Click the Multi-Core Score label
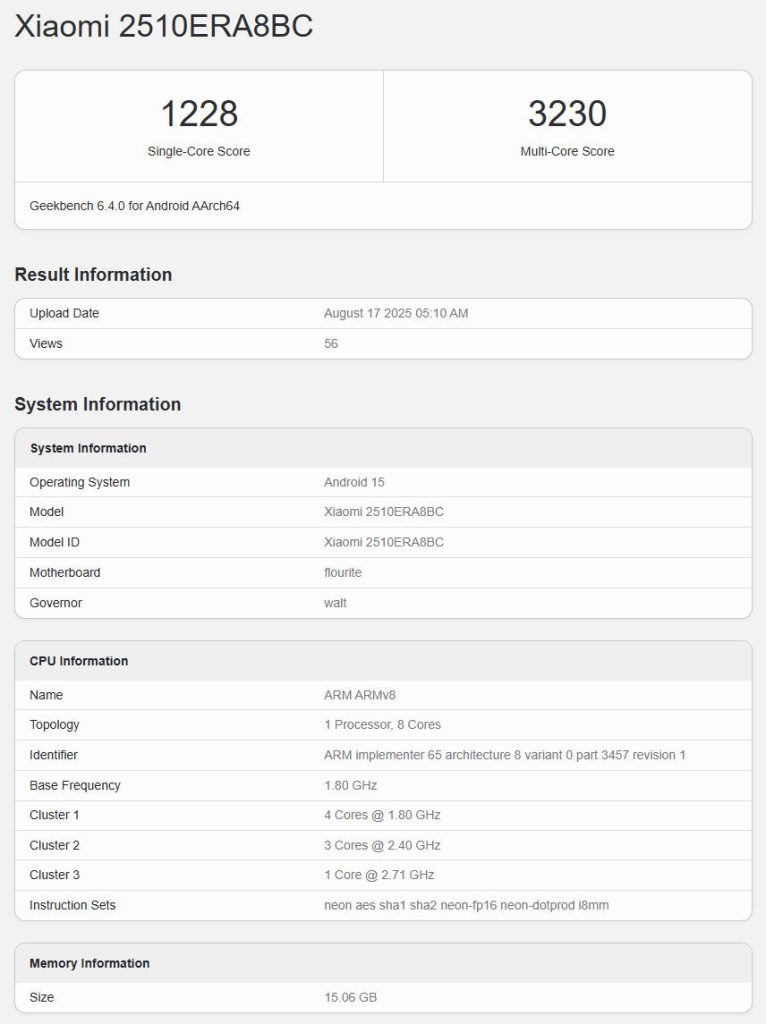Screen dimensions: 766x1024 pos(567,152)
